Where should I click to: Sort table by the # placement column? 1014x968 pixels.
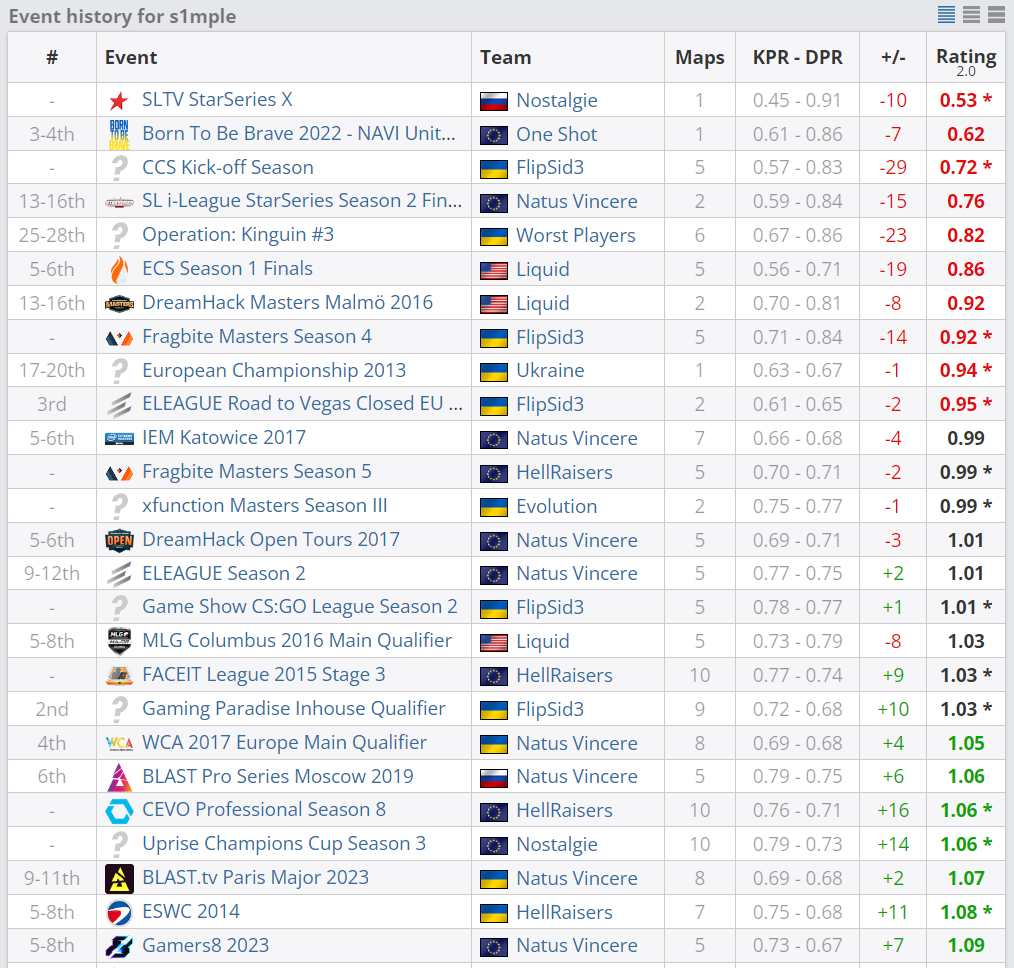pyautogui.click(x=52, y=57)
